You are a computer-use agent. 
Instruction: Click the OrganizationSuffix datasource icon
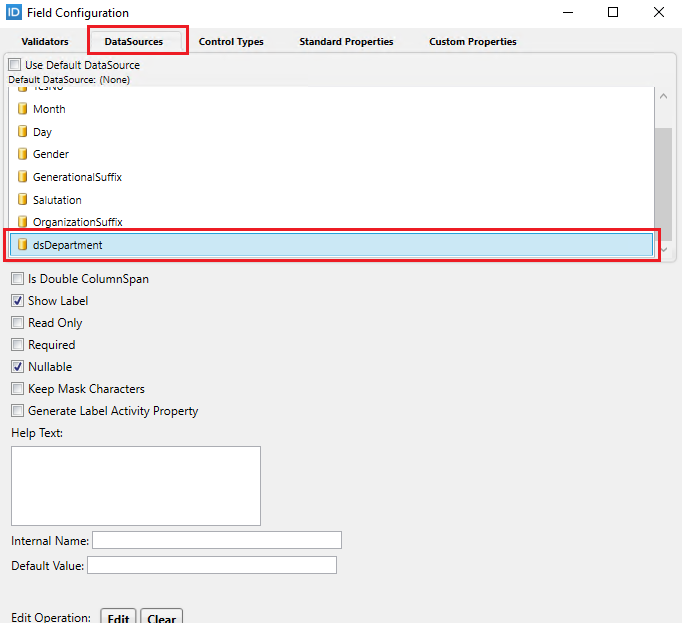coord(22,221)
